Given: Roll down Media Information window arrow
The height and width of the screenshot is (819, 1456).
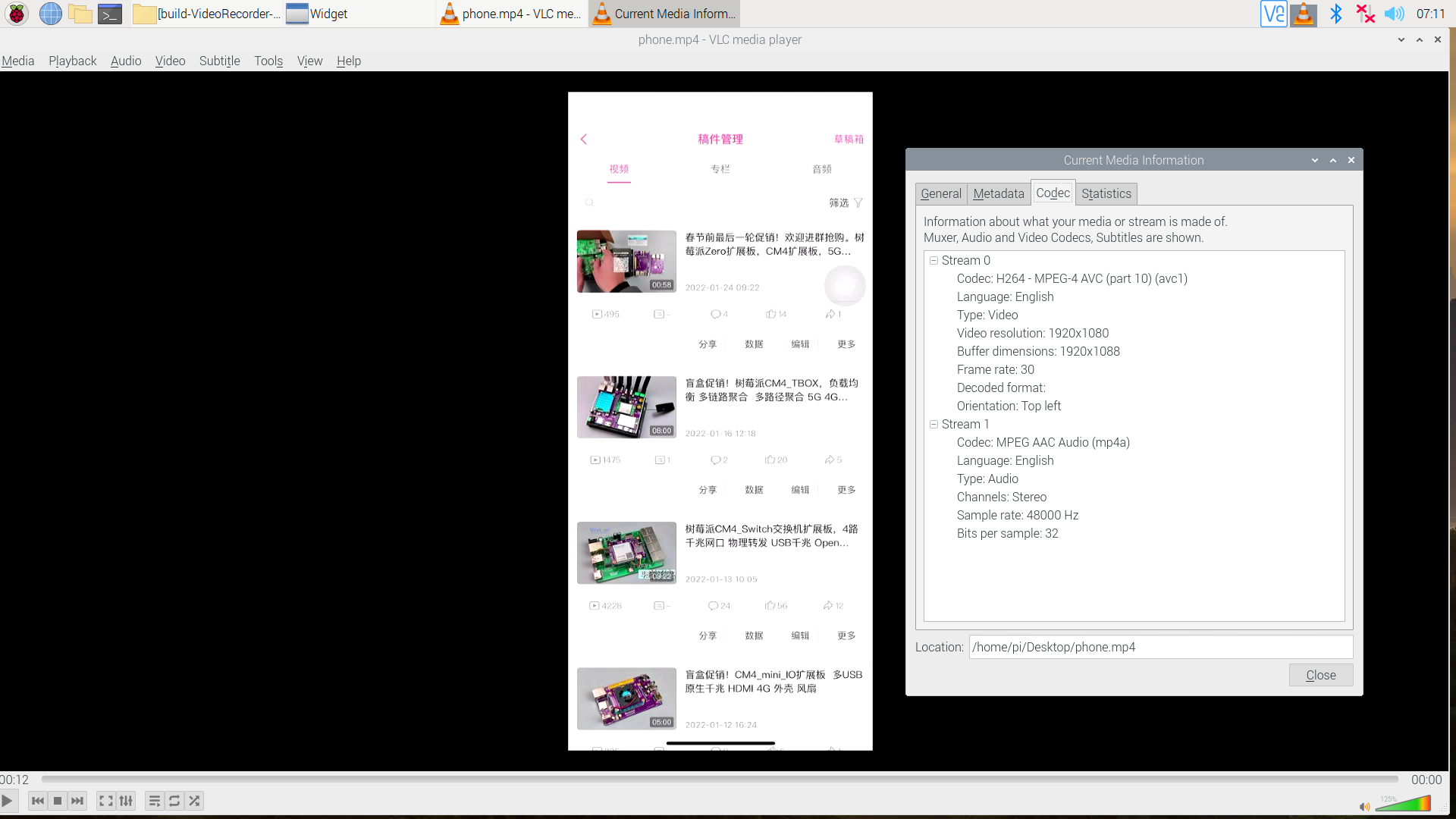Looking at the screenshot, I should pyautogui.click(x=1315, y=160).
